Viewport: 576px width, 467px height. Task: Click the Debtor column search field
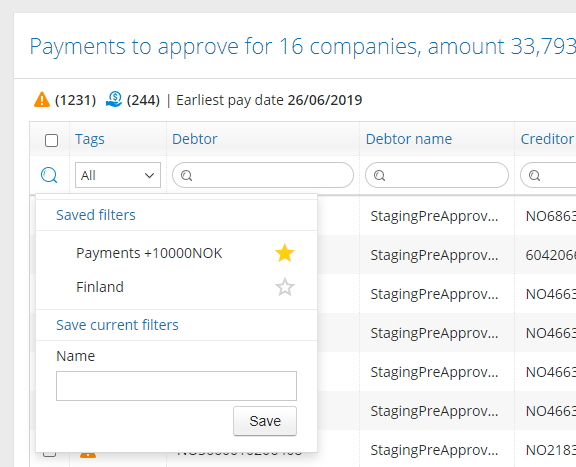[263, 175]
